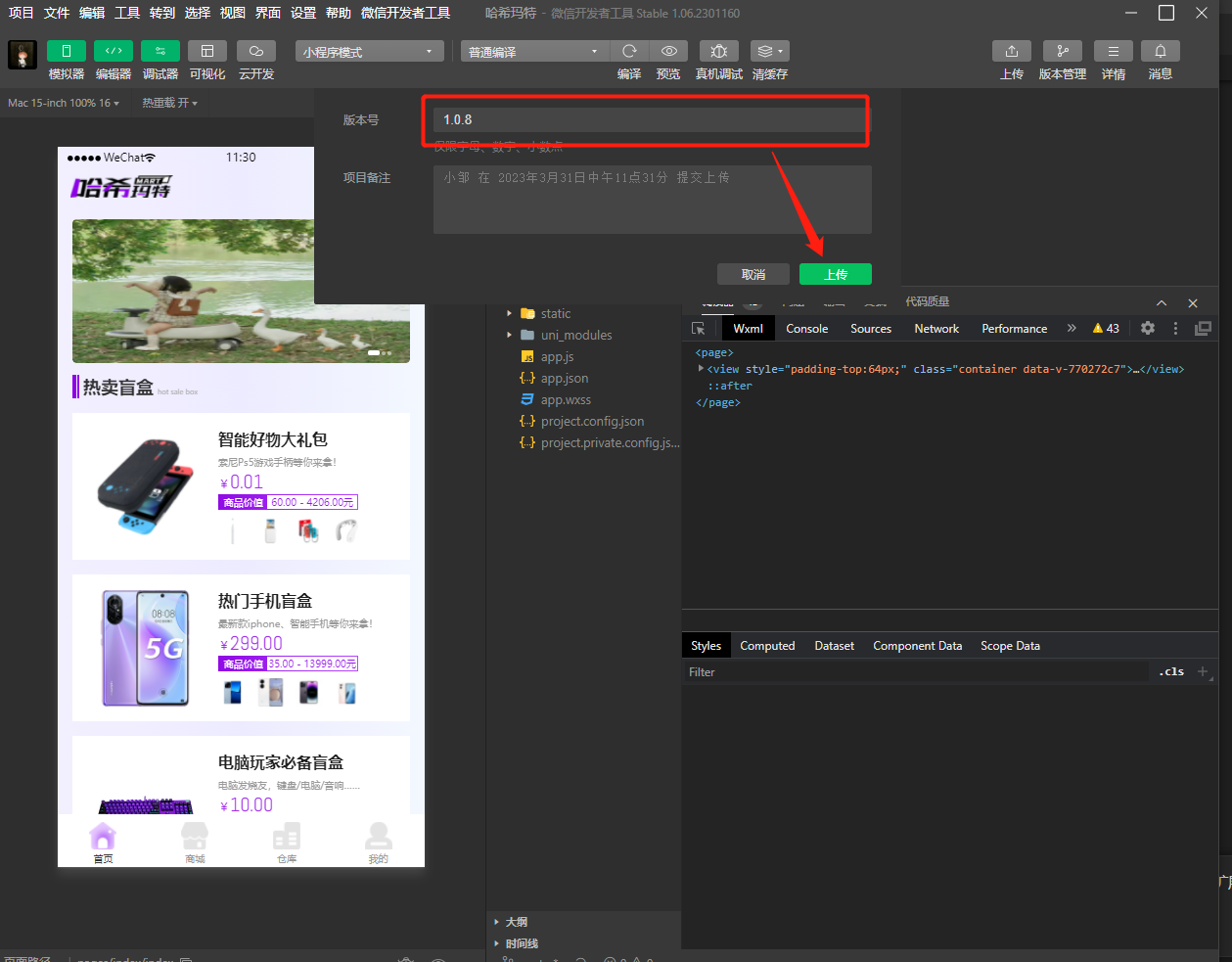Toggle the 调试器 debugger panel button
1232x962 pixels.
click(160, 51)
